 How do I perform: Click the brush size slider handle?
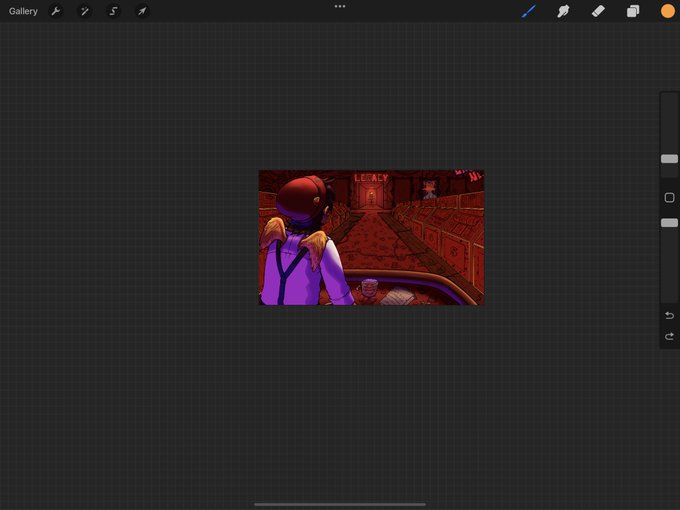tap(669, 159)
